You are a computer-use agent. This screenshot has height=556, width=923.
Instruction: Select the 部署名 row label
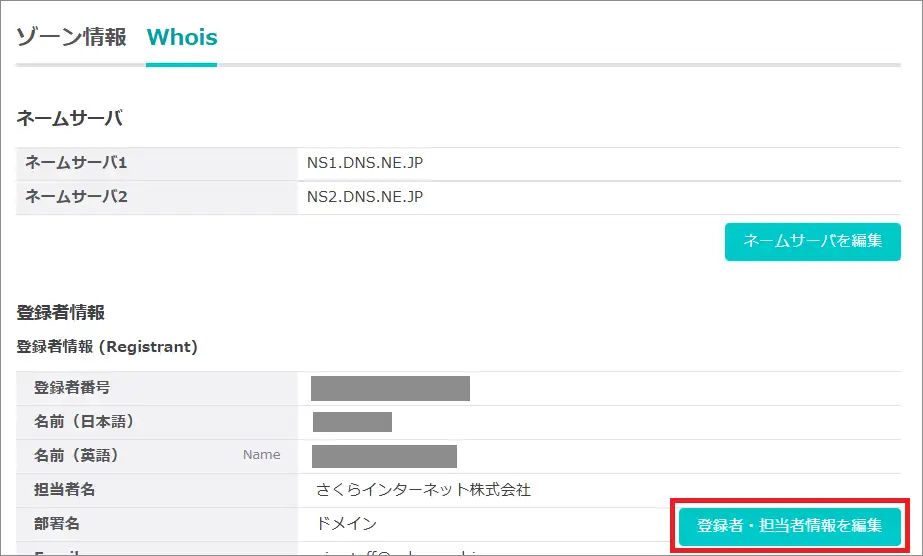point(58,524)
